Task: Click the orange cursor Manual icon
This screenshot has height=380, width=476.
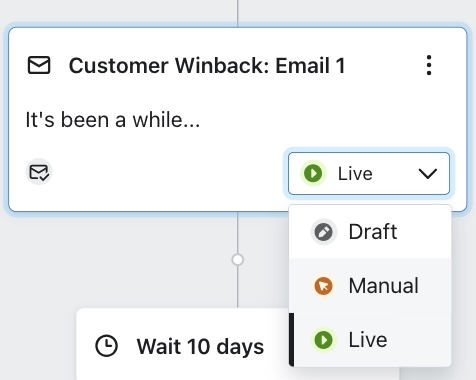Action: click(323, 286)
